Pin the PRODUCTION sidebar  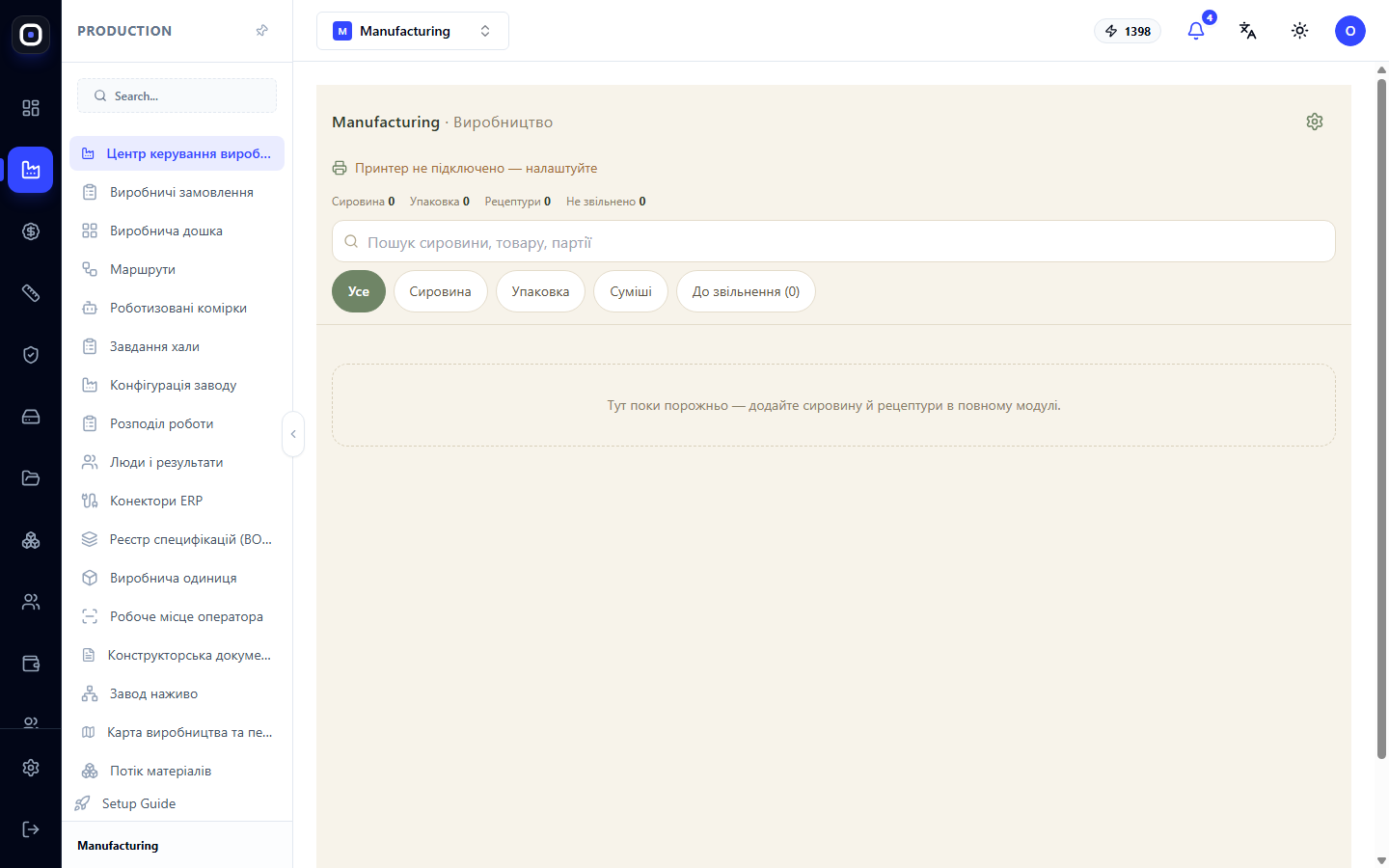261,31
